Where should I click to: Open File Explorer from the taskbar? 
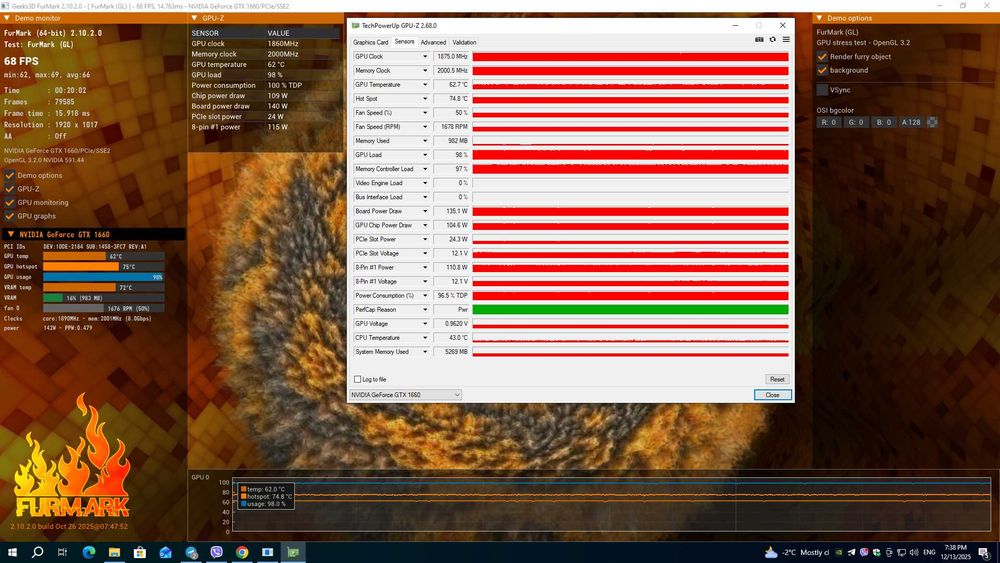[114, 552]
